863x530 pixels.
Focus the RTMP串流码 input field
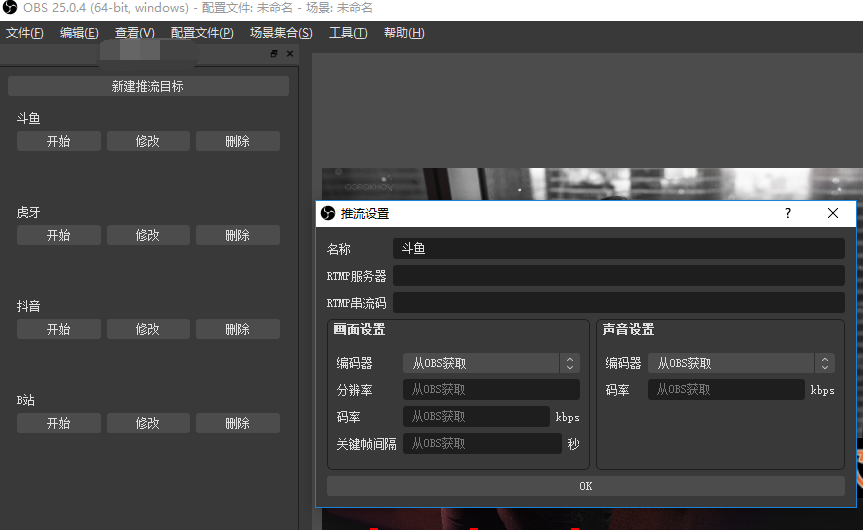[619, 303]
